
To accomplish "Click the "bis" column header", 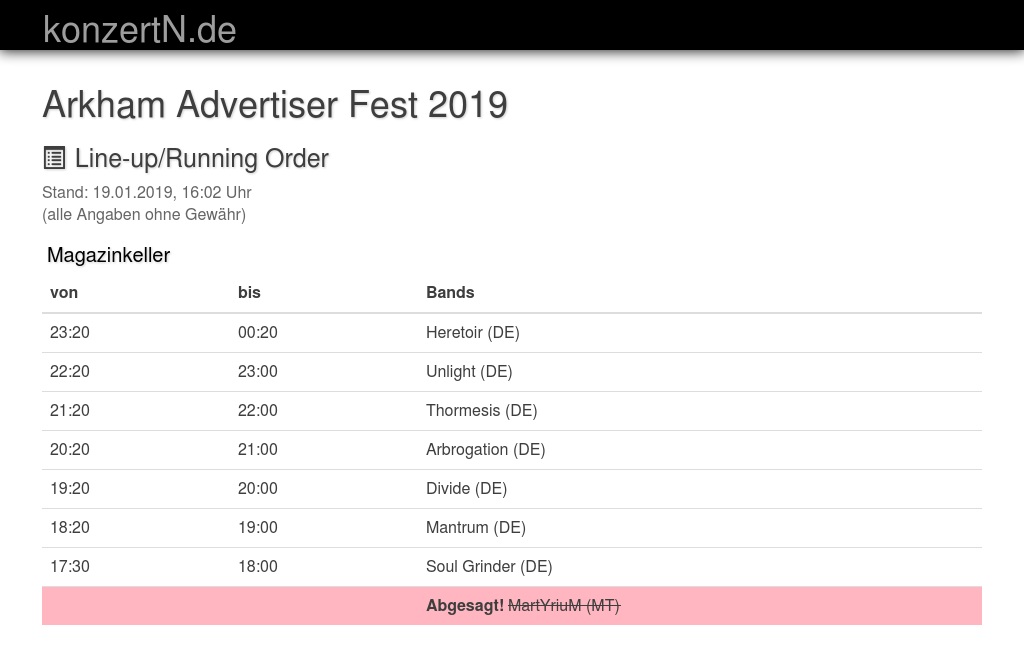I will [x=249, y=292].
